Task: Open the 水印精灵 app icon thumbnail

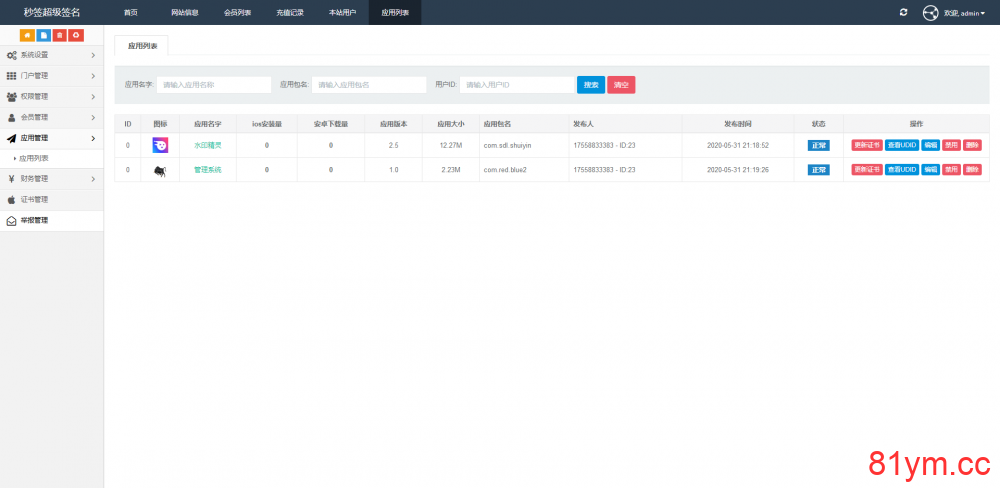Action: 160,145
